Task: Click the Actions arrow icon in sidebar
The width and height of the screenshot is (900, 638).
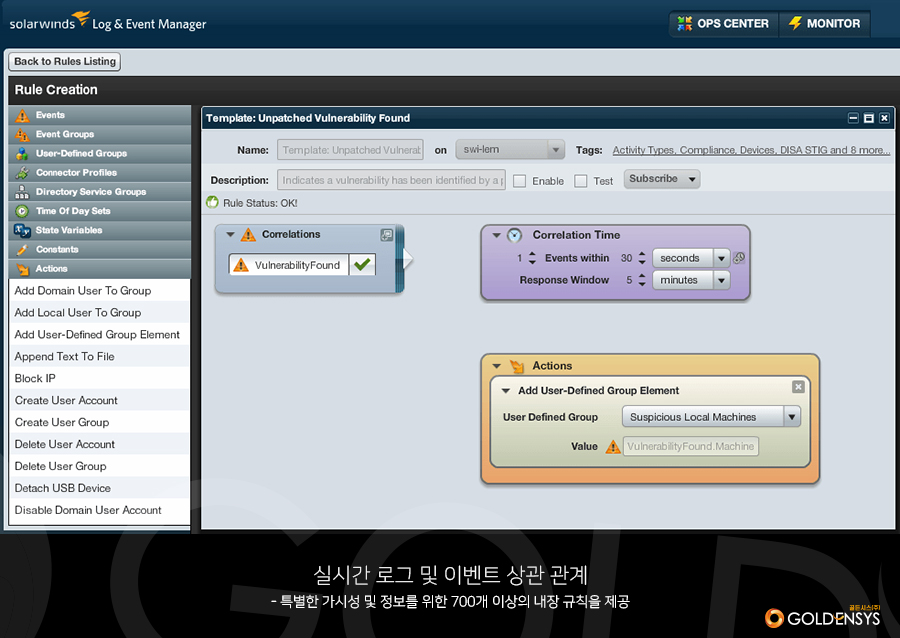Action: [x=22, y=269]
